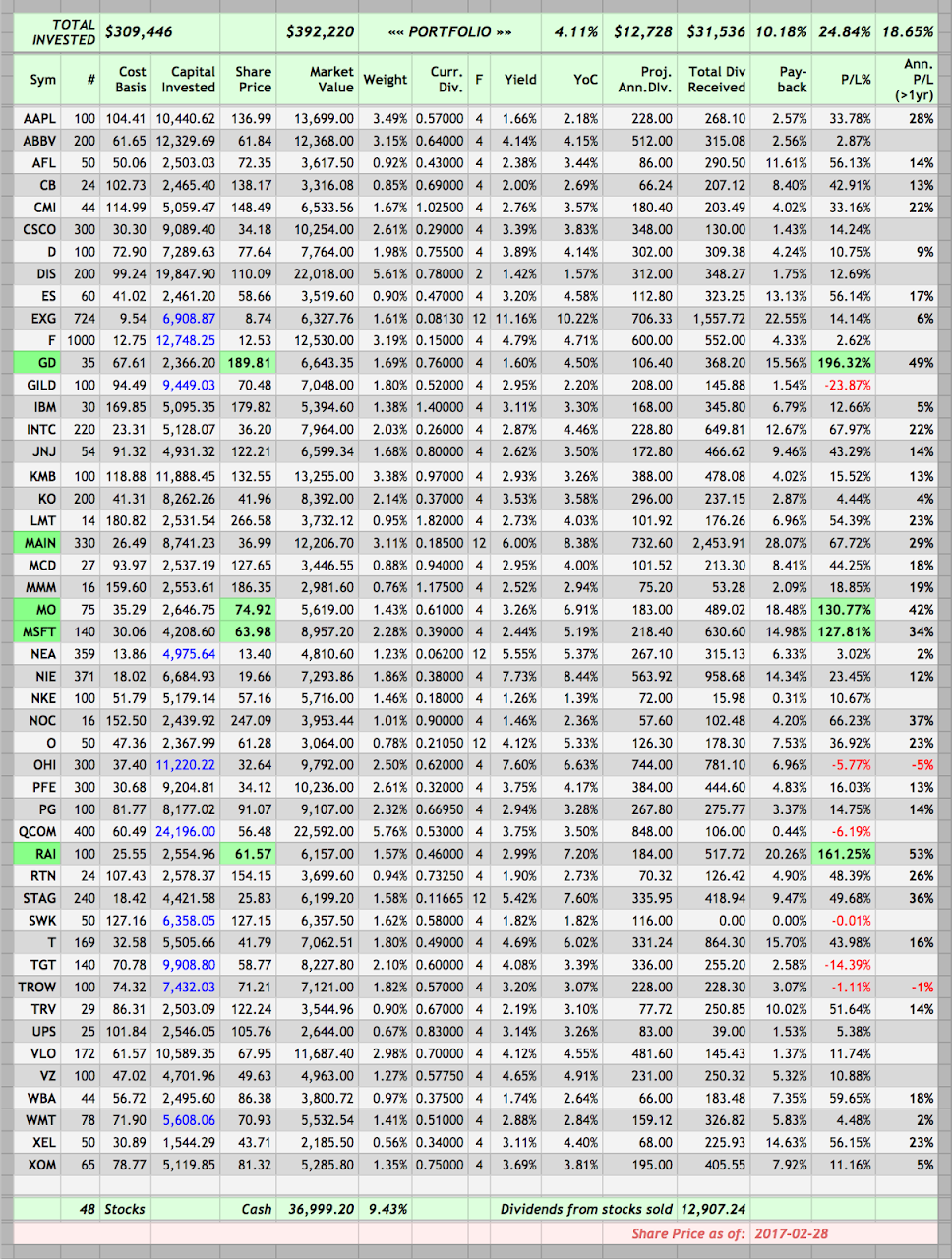Click the NOC share price 247.09
This screenshot has height=1259, width=952.
pyautogui.click(x=253, y=720)
